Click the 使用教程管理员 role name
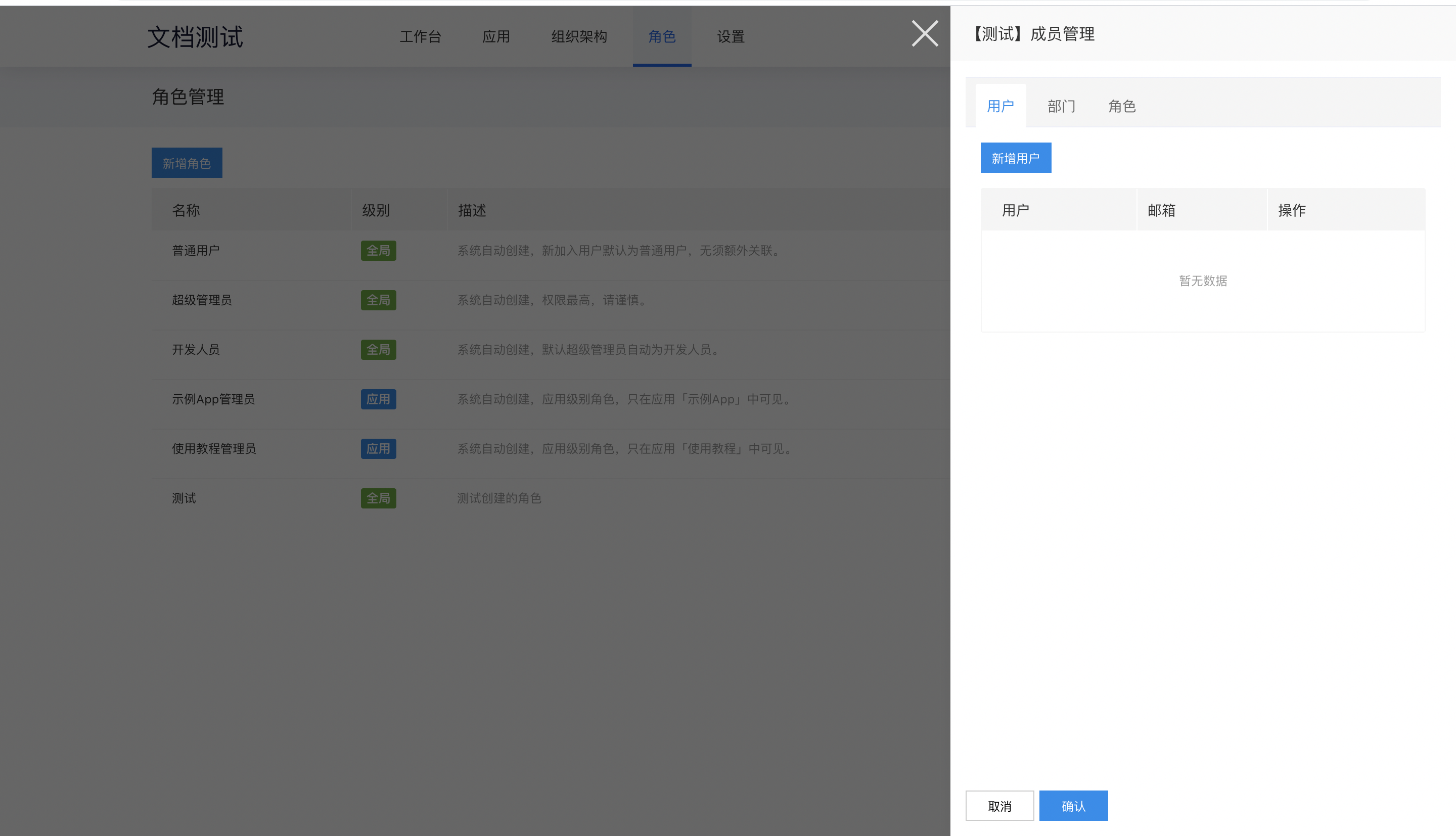1456x836 pixels. pos(213,448)
